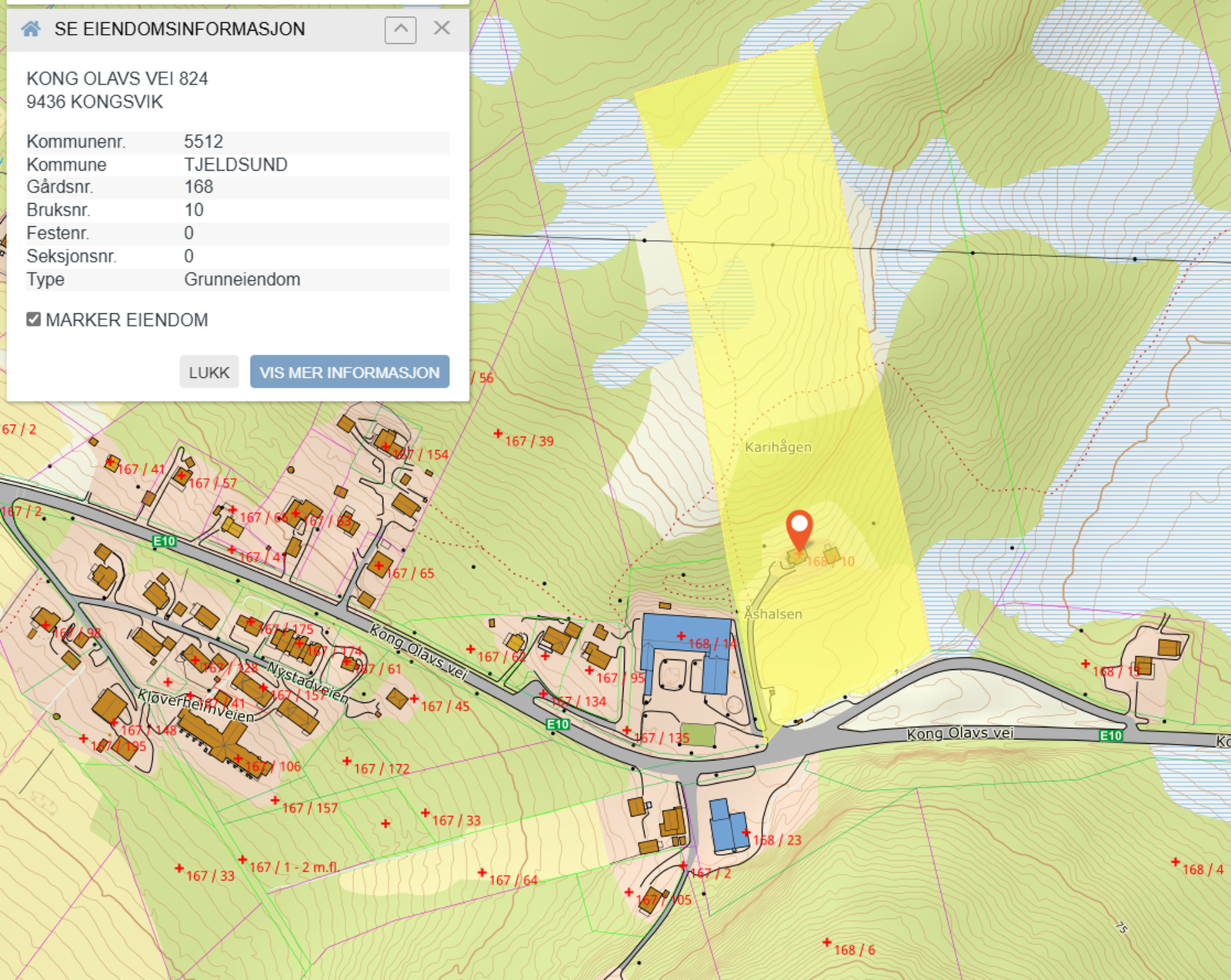Open VIS MER INFORMASJON
This screenshot has width=1231, height=980.
[349, 372]
